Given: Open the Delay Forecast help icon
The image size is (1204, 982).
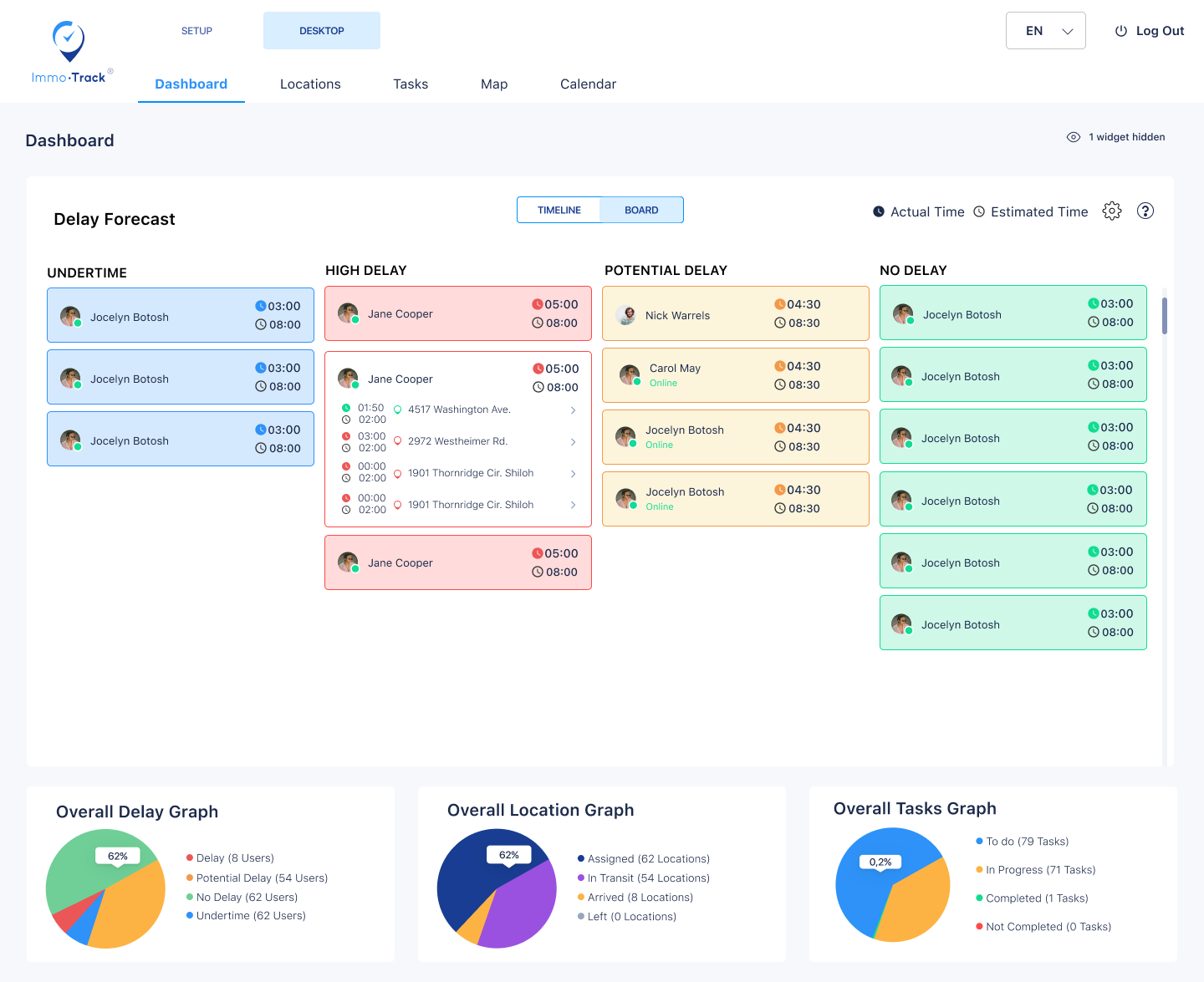Looking at the screenshot, I should click(x=1145, y=211).
